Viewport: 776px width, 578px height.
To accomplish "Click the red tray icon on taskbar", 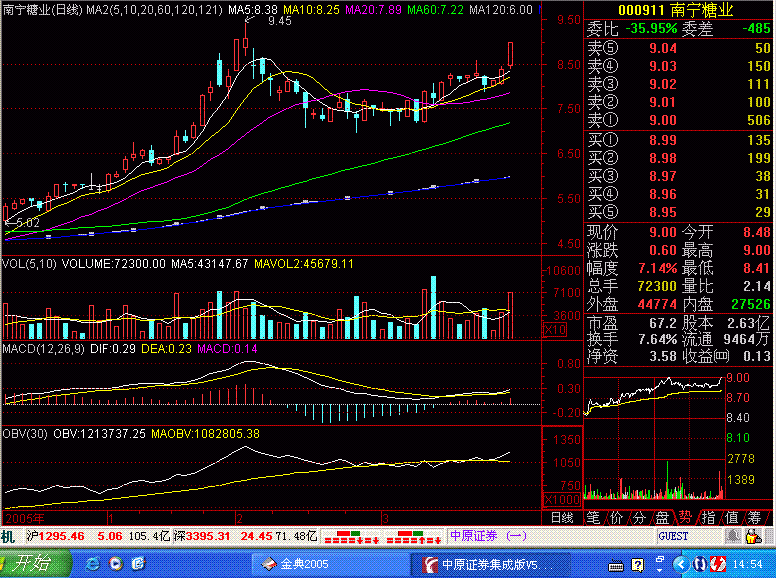I will tap(717, 565).
